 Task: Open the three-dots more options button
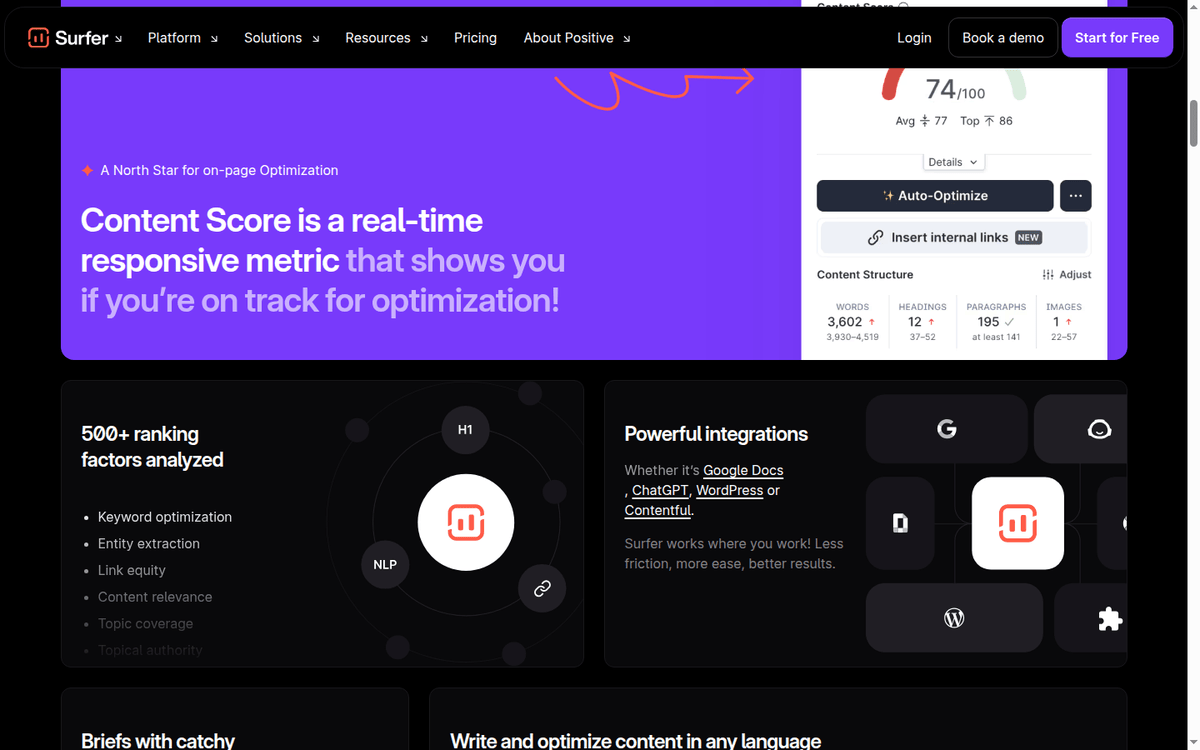click(x=1075, y=196)
